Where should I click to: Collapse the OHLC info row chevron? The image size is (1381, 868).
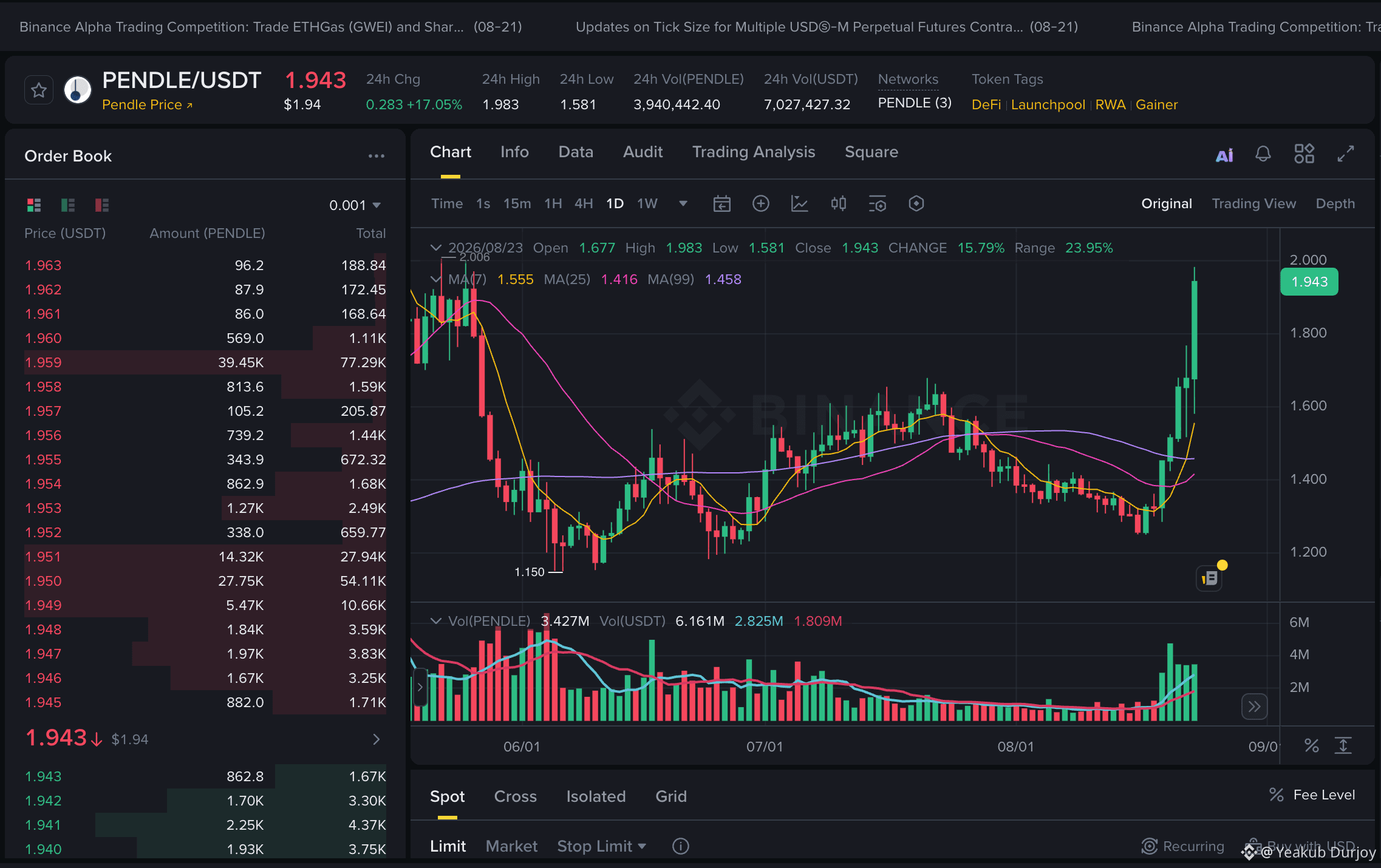tap(435, 248)
